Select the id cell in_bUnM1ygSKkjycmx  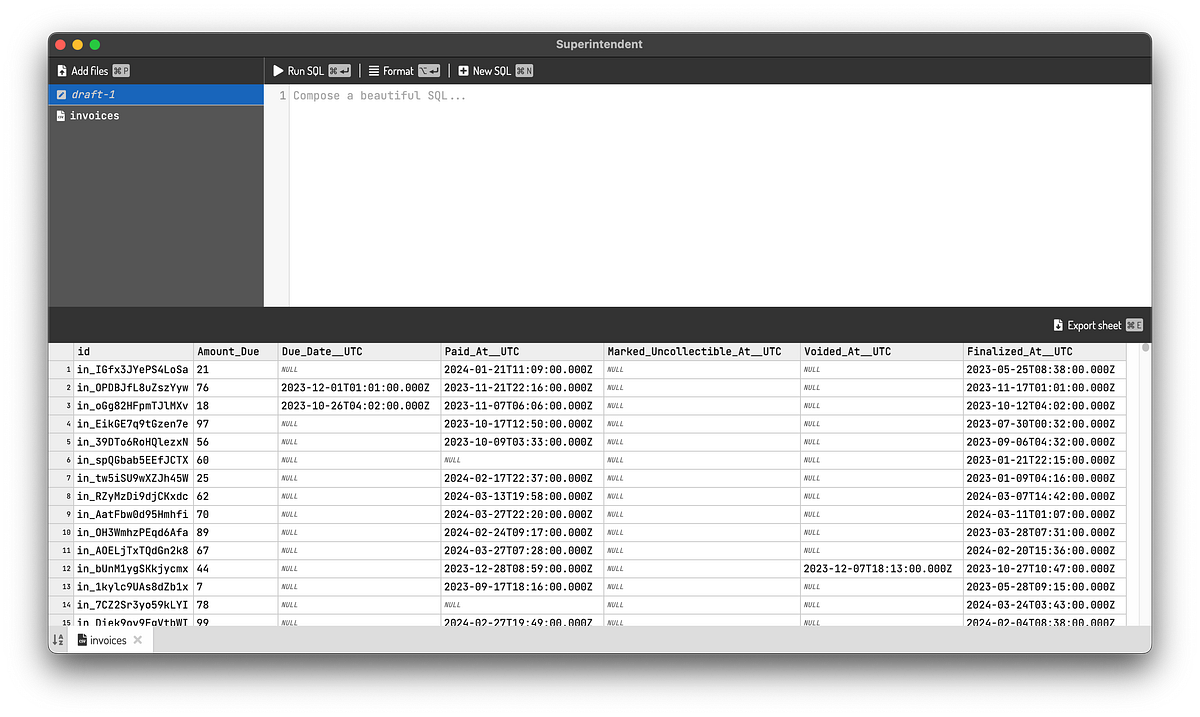click(130, 568)
